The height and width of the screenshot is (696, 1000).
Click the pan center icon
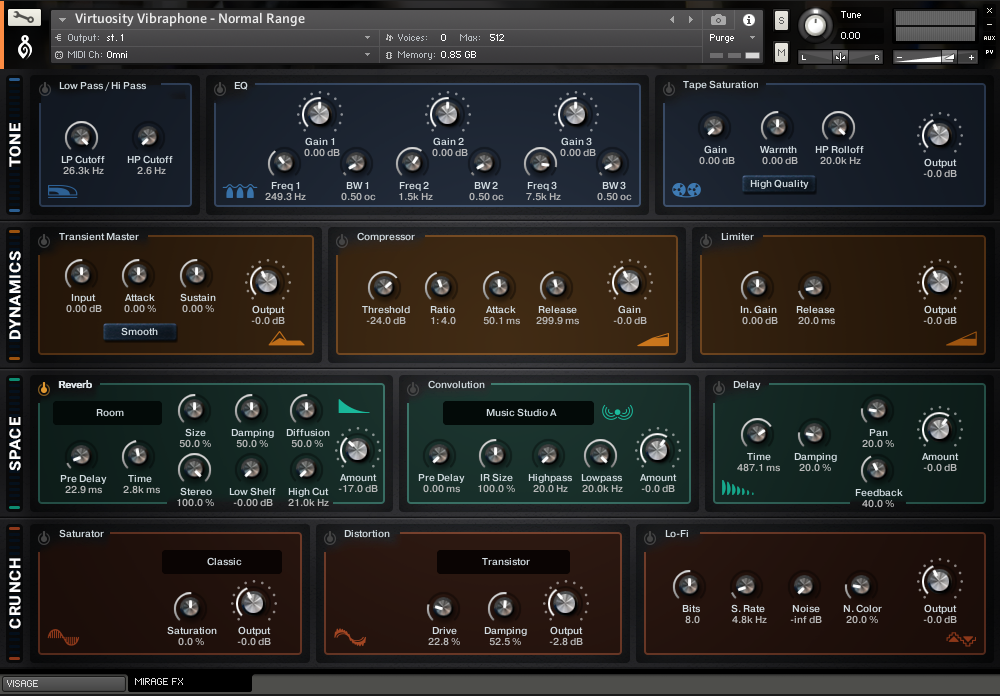(x=841, y=57)
